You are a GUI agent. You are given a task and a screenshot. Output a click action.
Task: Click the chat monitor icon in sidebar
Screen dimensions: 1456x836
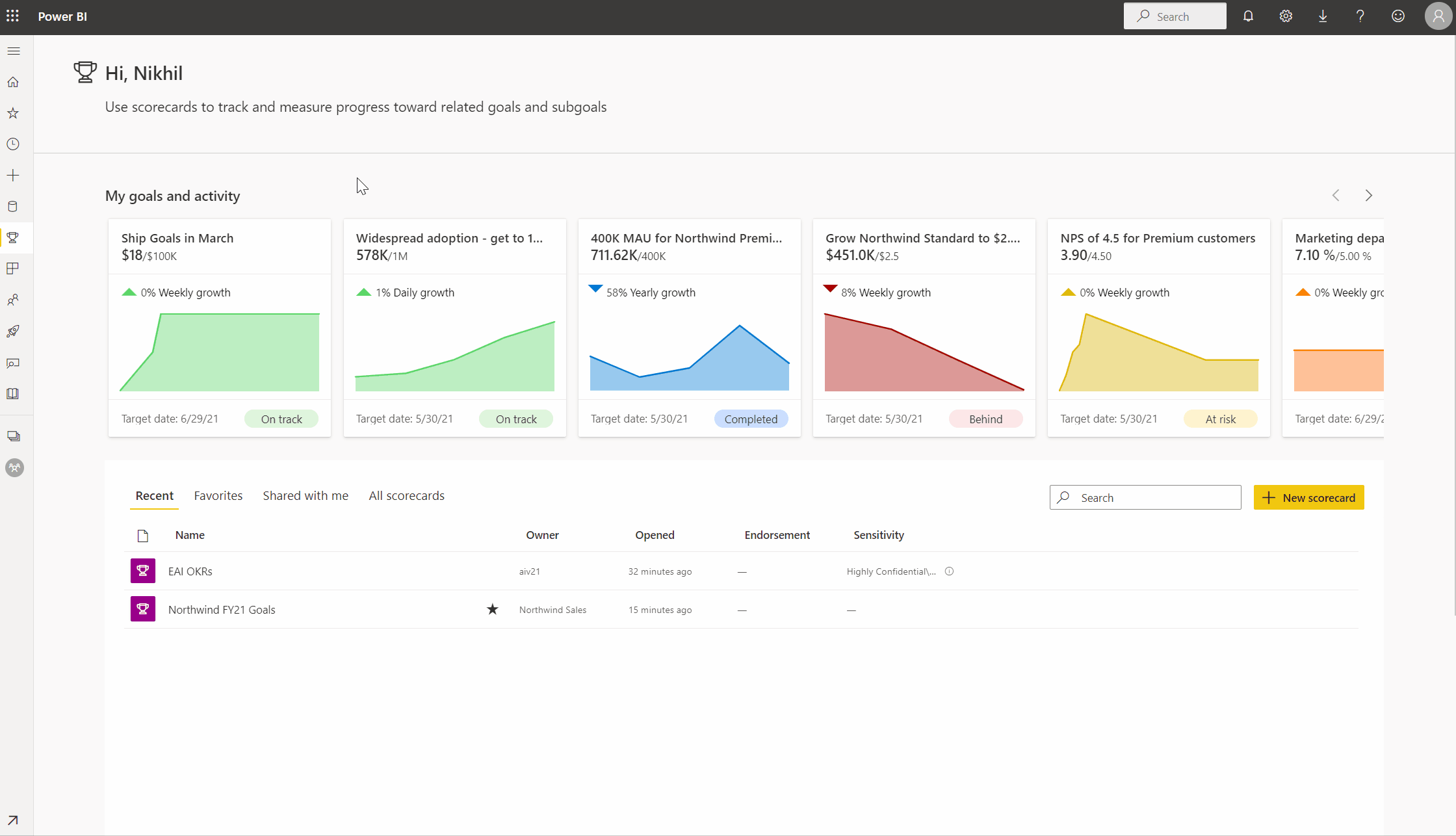[13, 363]
